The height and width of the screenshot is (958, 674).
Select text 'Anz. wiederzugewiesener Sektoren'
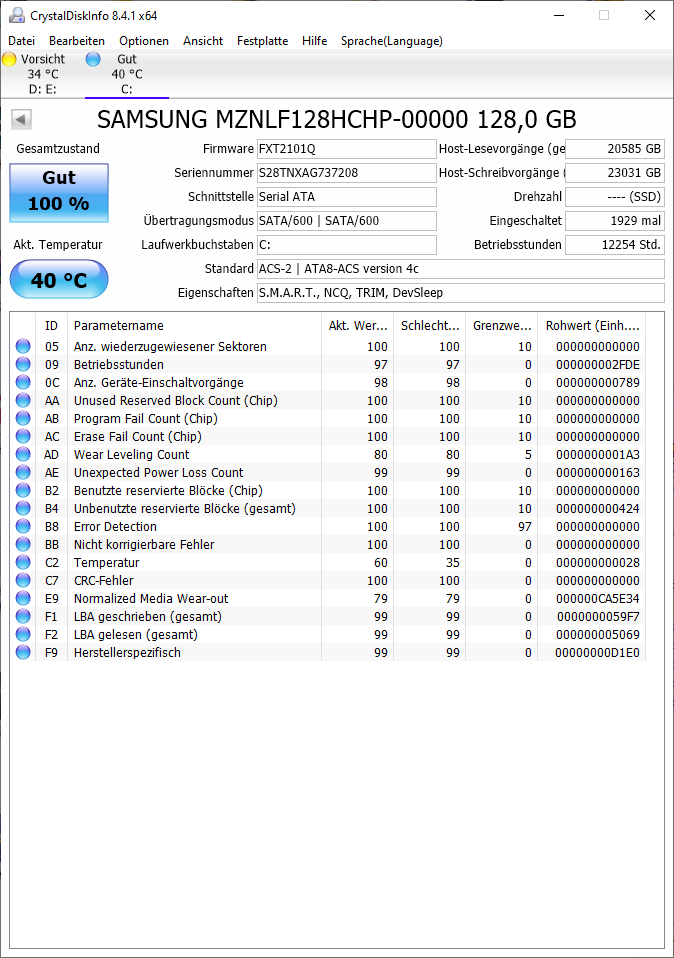click(170, 346)
